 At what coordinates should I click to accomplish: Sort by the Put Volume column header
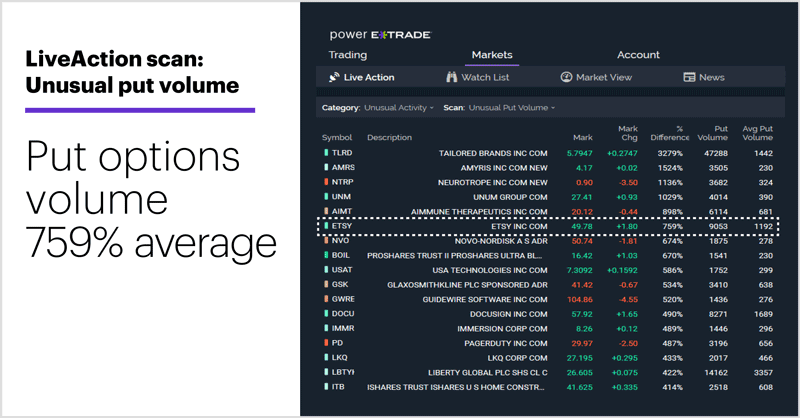[x=713, y=133]
